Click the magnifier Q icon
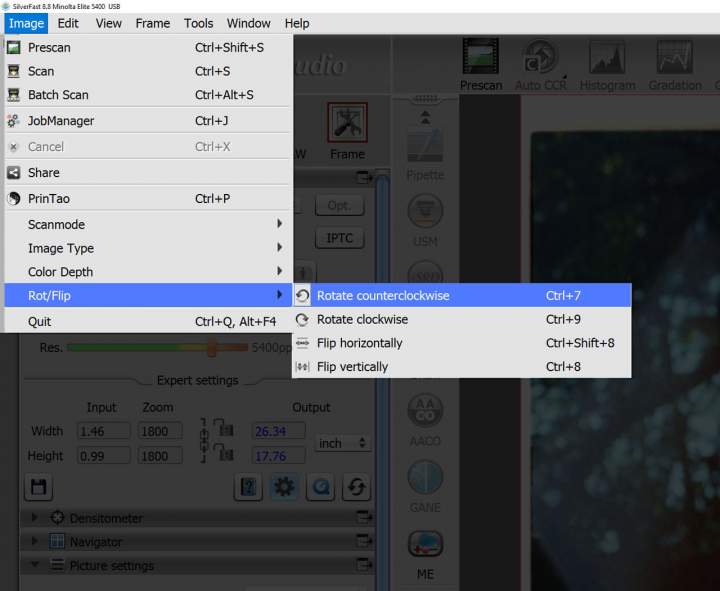 coord(320,487)
